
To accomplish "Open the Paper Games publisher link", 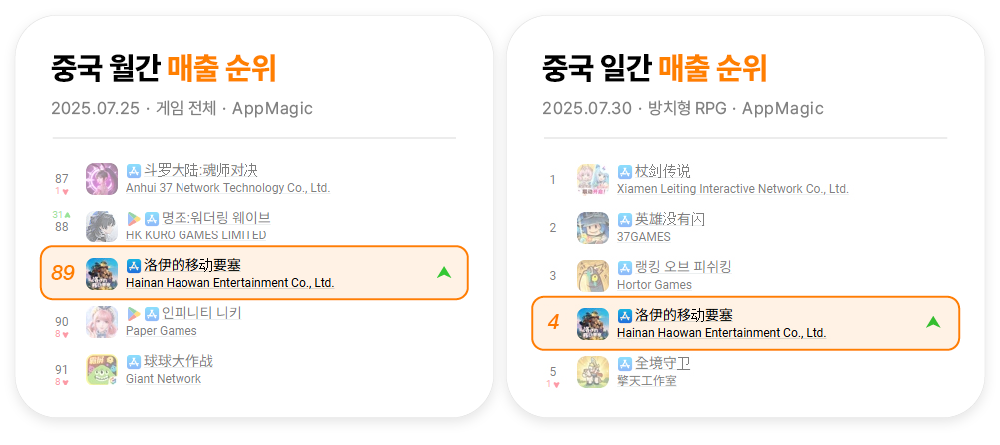I will [x=161, y=331].
